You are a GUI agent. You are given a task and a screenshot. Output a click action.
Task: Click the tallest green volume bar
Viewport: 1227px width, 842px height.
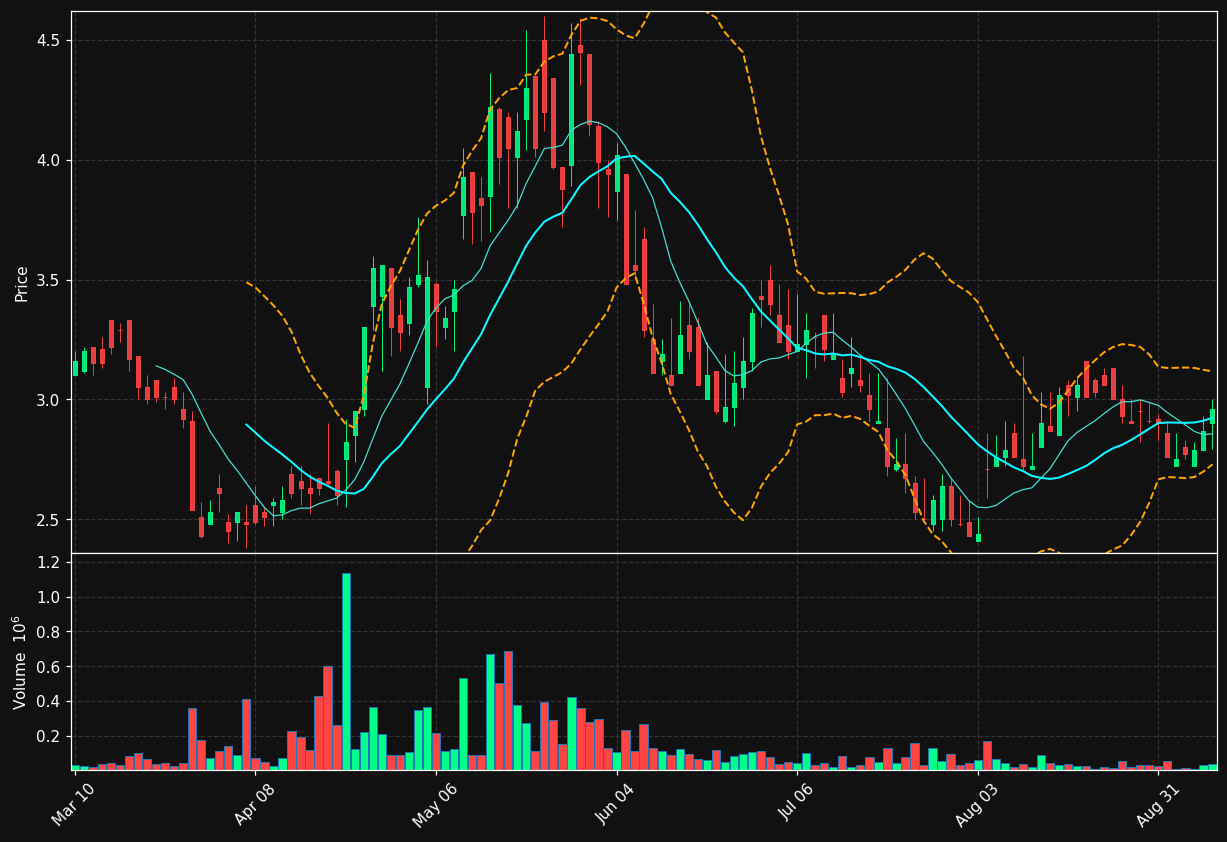[346, 671]
